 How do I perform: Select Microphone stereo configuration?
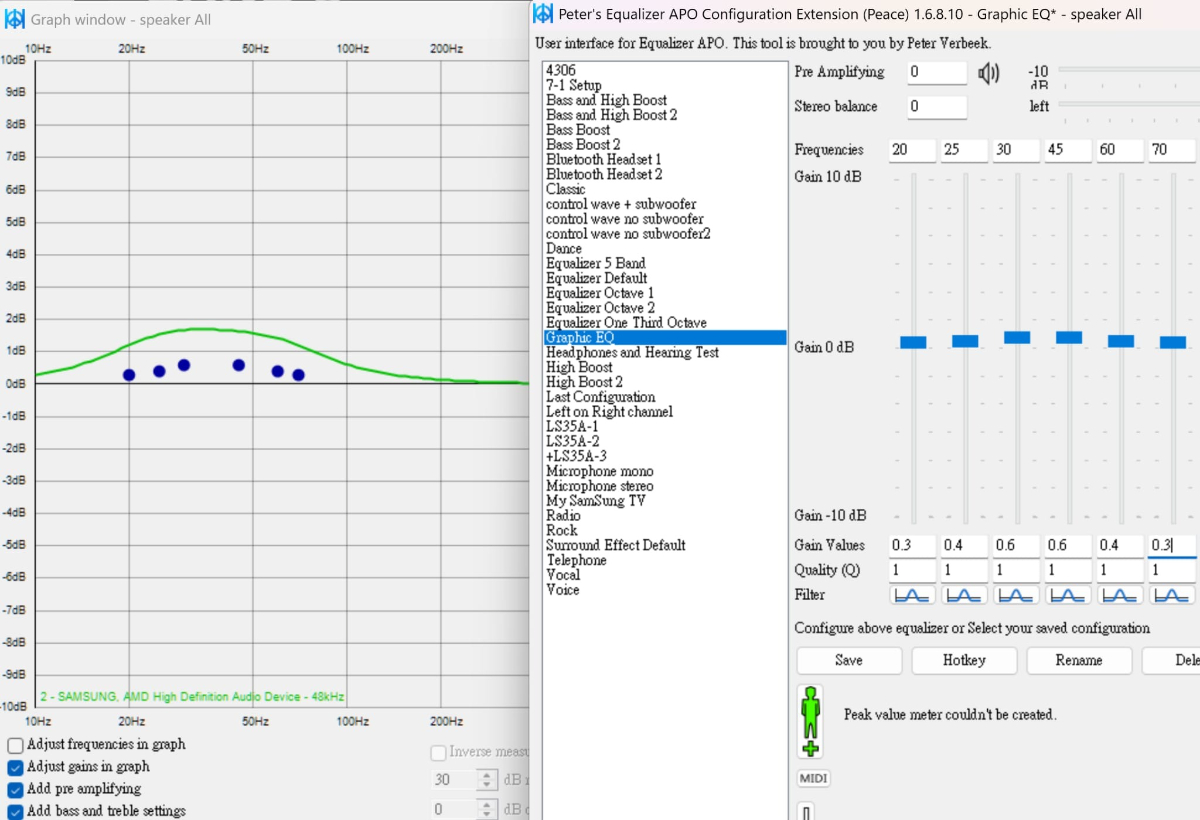click(x=600, y=486)
